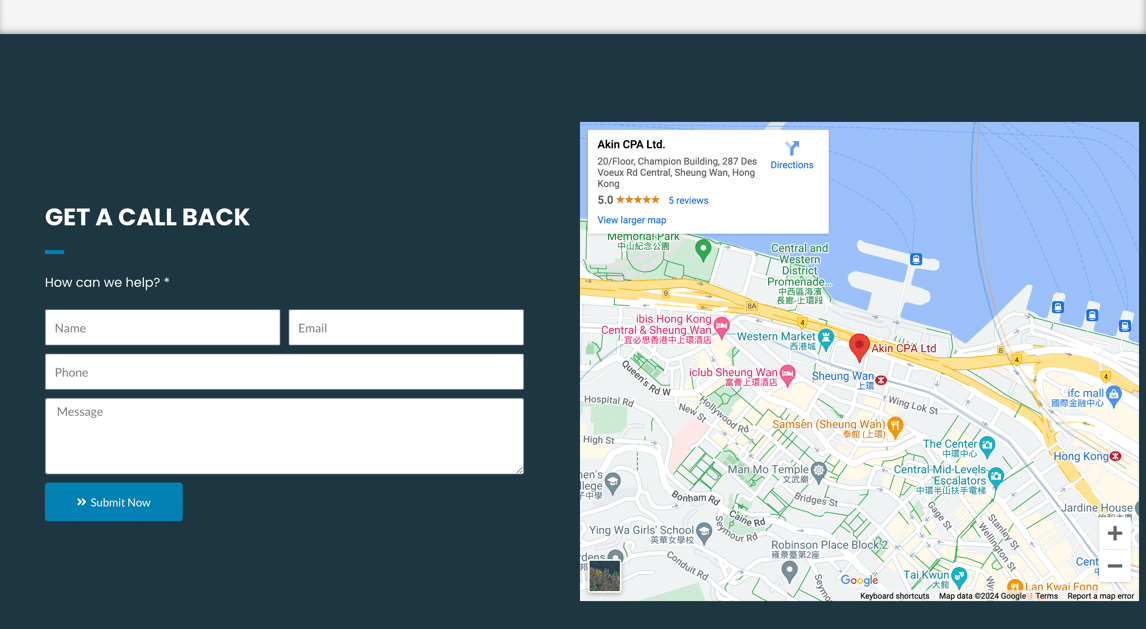Image resolution: width=1146 pixels, height=629 pixels.
Task: Click the iclub Sheung Wan hotel icon
Action: tap(787, 375)
